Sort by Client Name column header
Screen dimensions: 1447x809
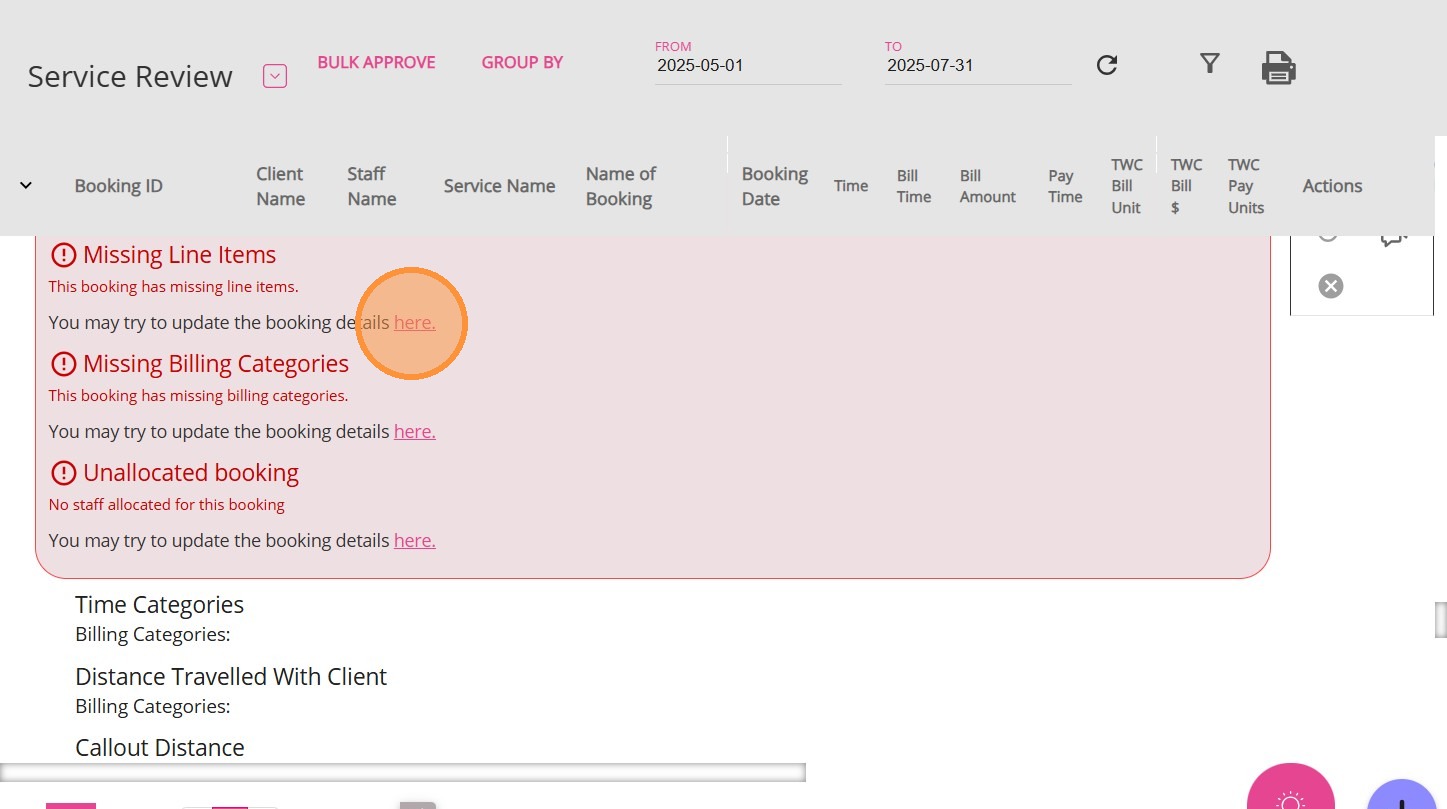[x=280, y=186]
